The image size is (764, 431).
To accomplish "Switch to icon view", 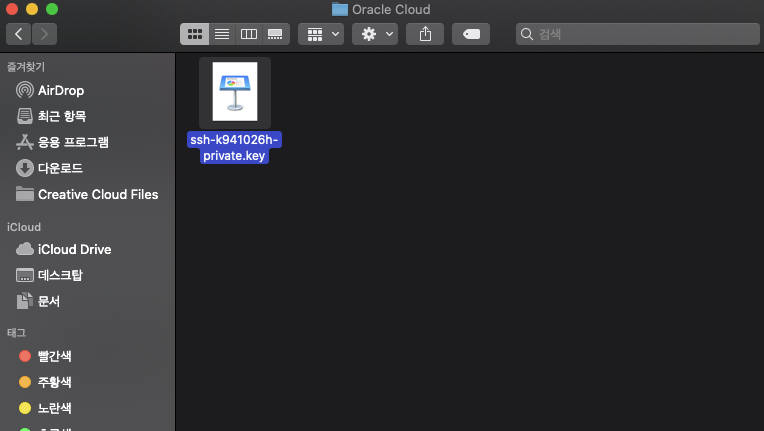I will (194, 34).
